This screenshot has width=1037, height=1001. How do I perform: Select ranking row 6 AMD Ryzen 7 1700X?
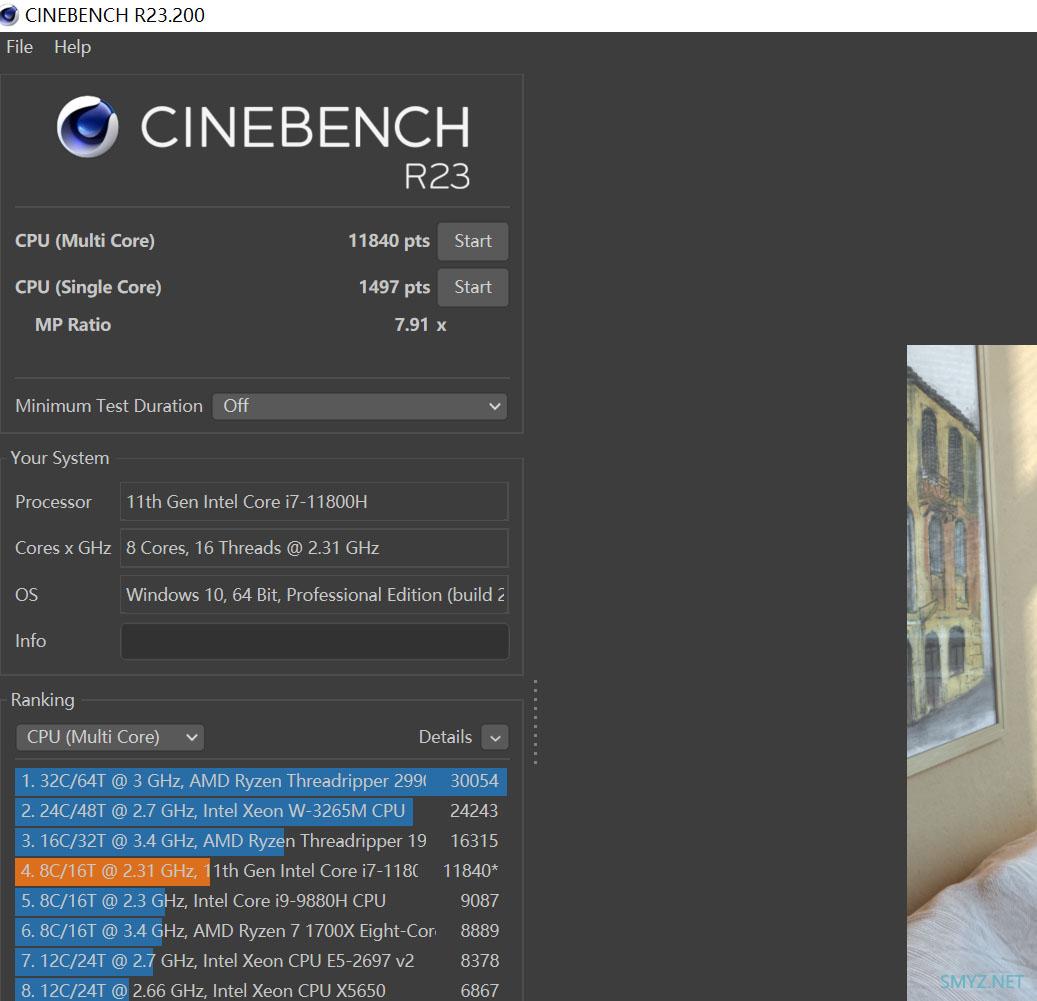point(261,931)
